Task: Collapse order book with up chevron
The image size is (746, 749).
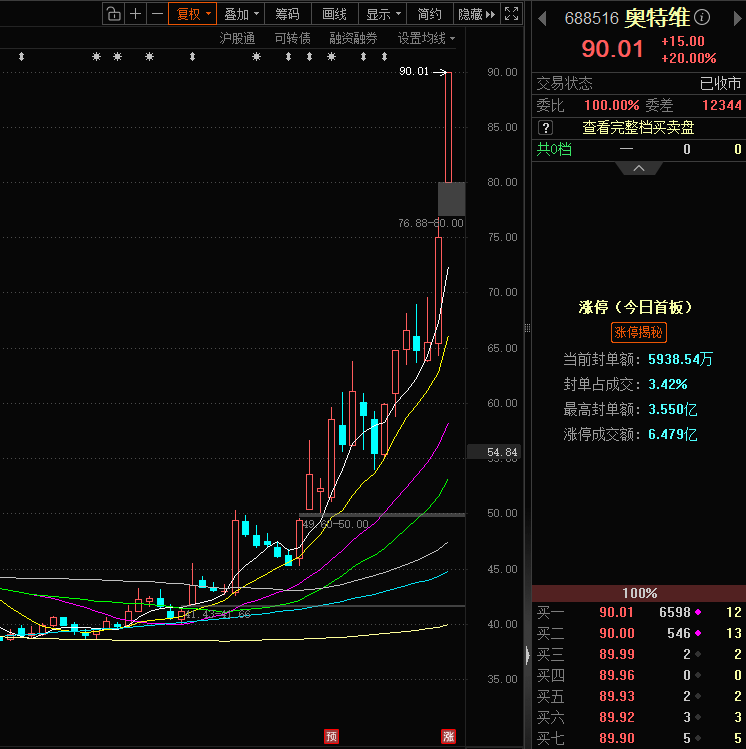Action: tap(638, 168)
